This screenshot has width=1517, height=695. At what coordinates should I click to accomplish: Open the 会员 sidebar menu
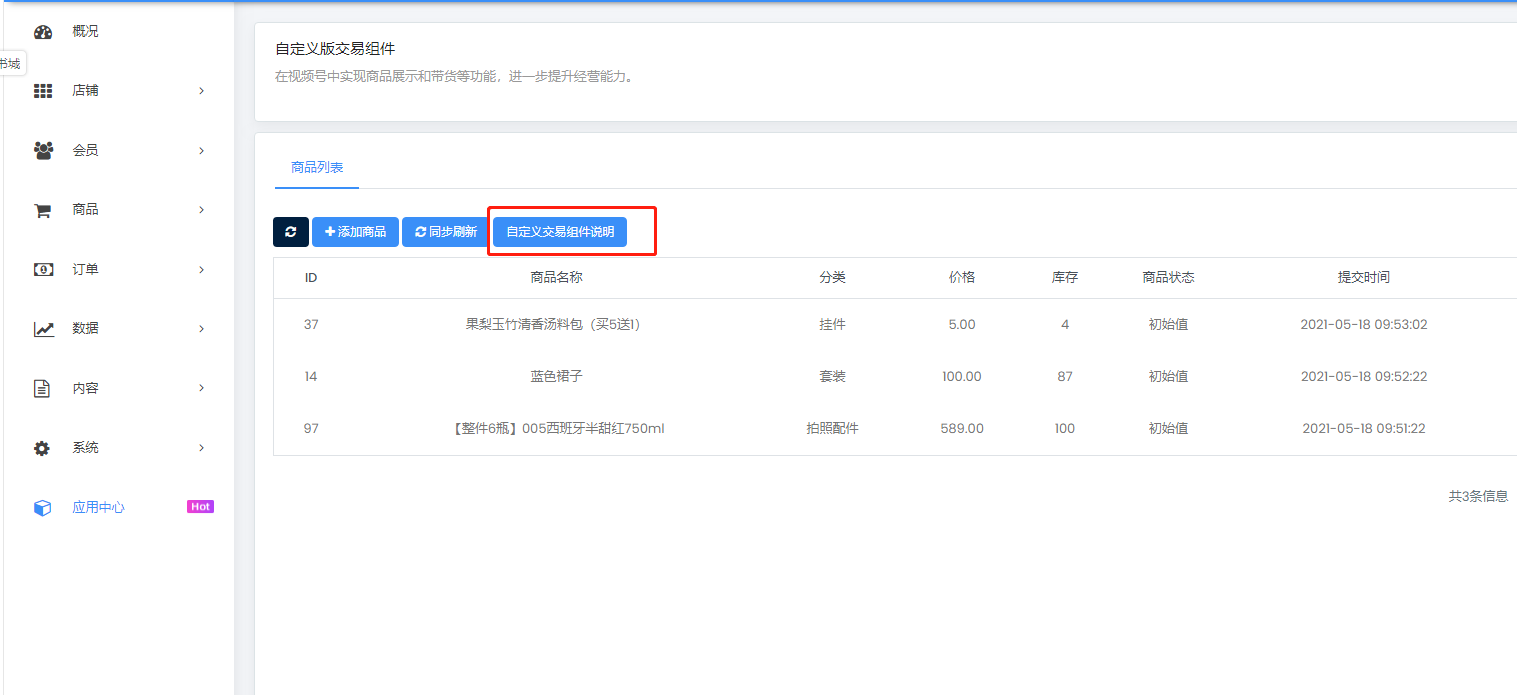(x=85, y=151)
